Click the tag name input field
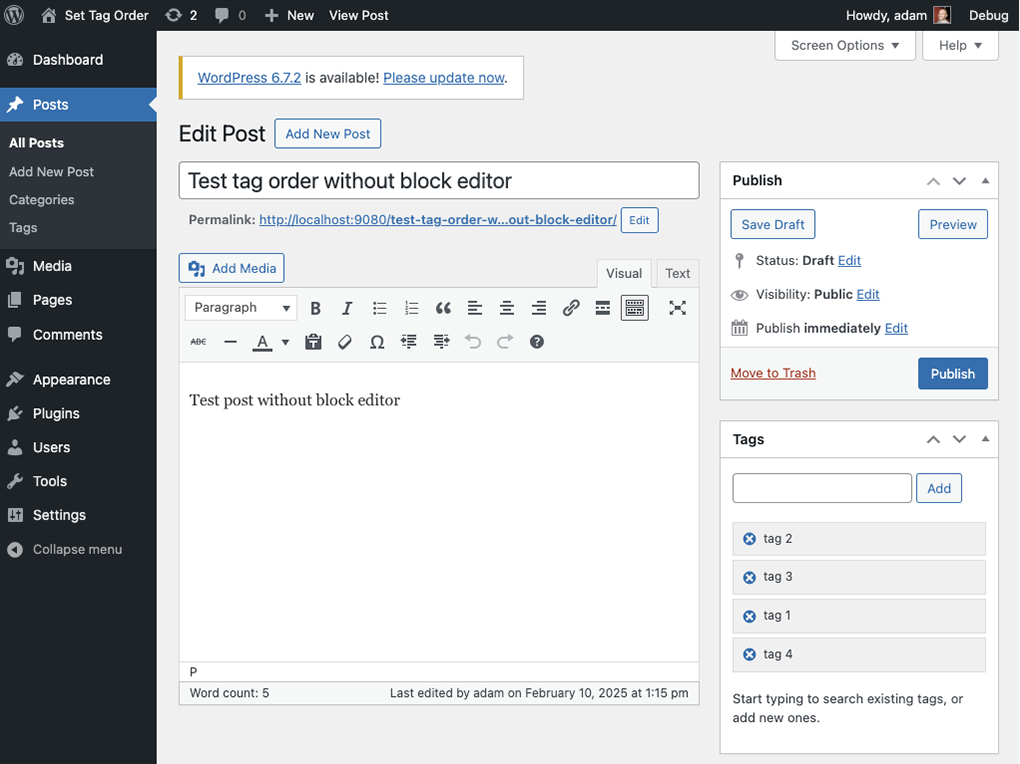Viewport: 1020px width, 764px height. (x=822, y=488)
